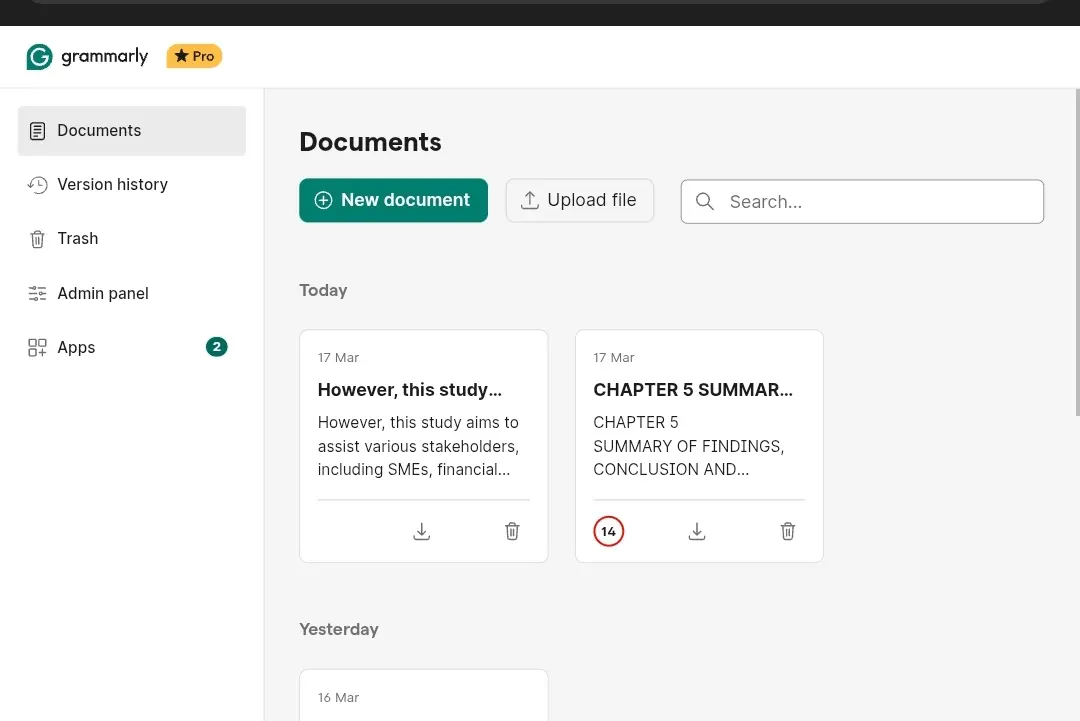This screenshot has width=1080, height=721.
Task: Click the Trash bin sidebar icon
Action: (37, 239)
